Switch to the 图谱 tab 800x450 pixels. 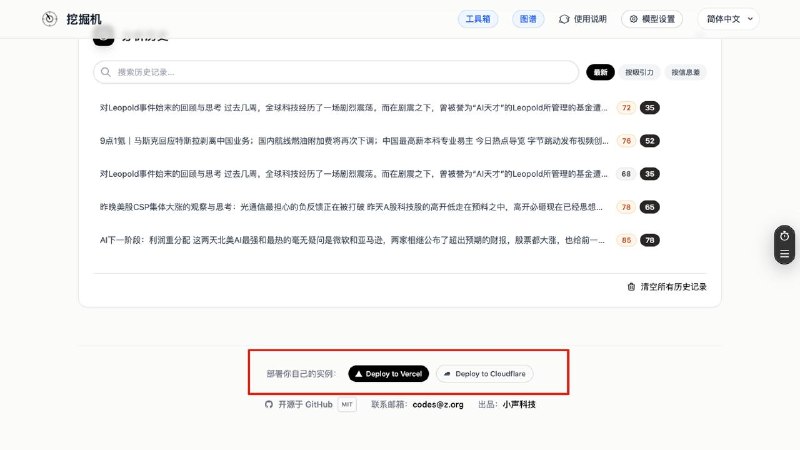pos(528,19)
